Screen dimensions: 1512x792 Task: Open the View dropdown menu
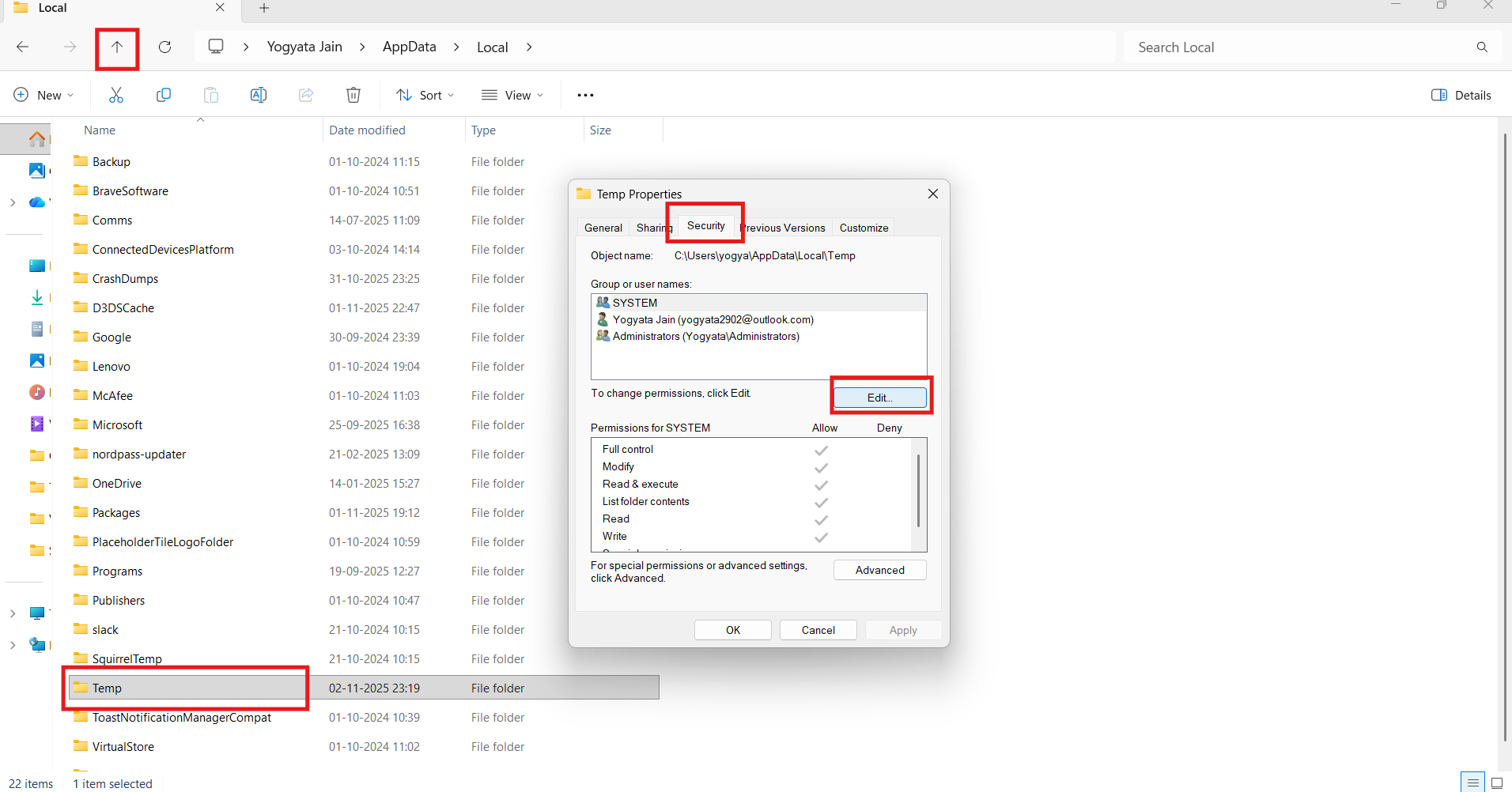point(512,95)
